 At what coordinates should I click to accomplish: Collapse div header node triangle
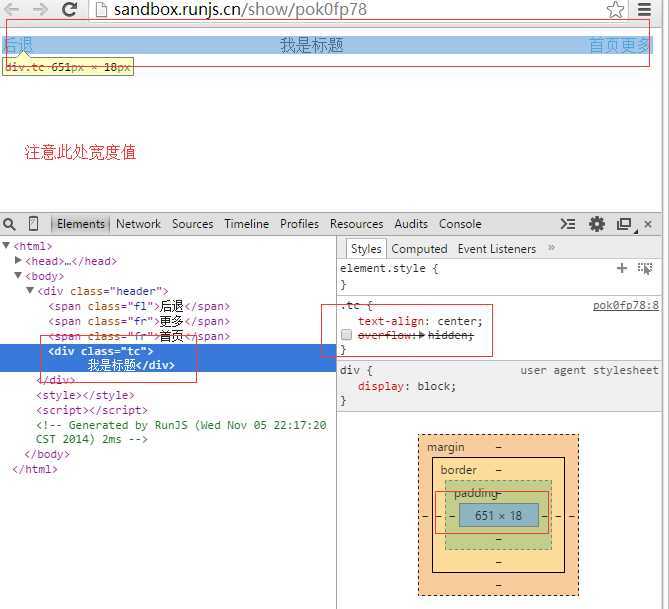point(30,290)
